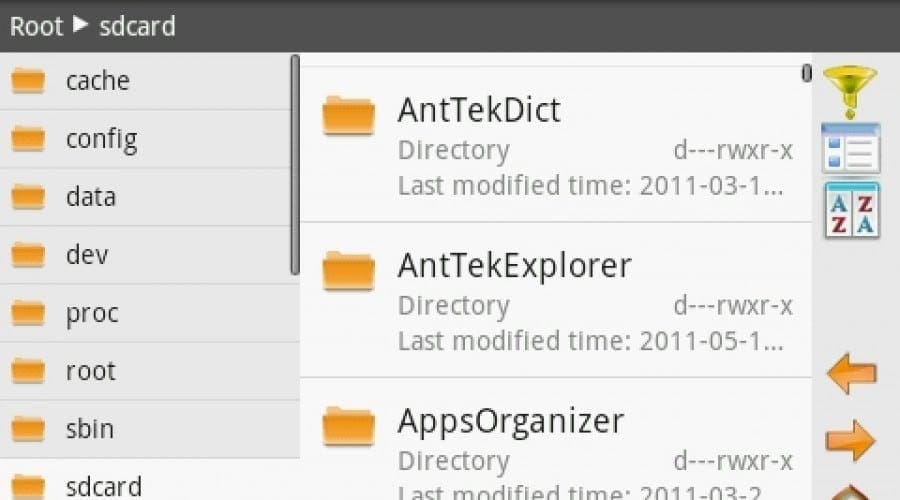Viewport: 900px width, 500px height.
Task: Select Root in the breadcrumb path
Action: click(x=36, y=26)
